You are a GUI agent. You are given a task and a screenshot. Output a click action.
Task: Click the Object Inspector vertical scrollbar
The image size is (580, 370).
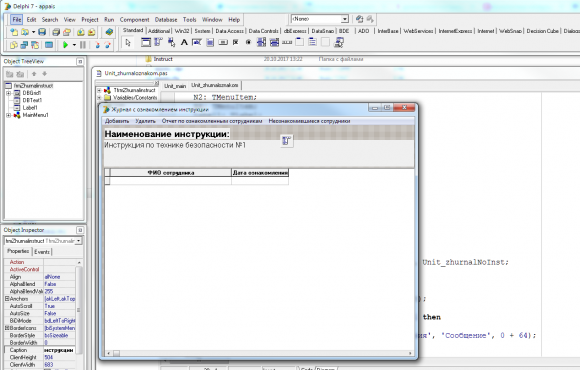pos(78,314)
